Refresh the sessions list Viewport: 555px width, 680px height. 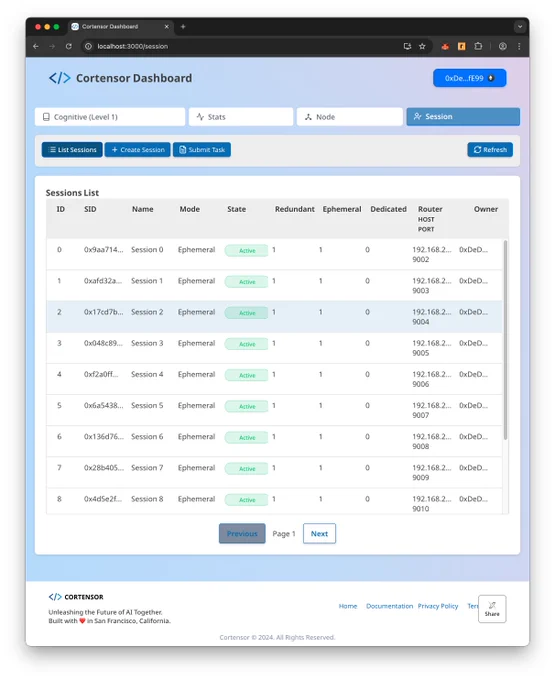[490, 150]
